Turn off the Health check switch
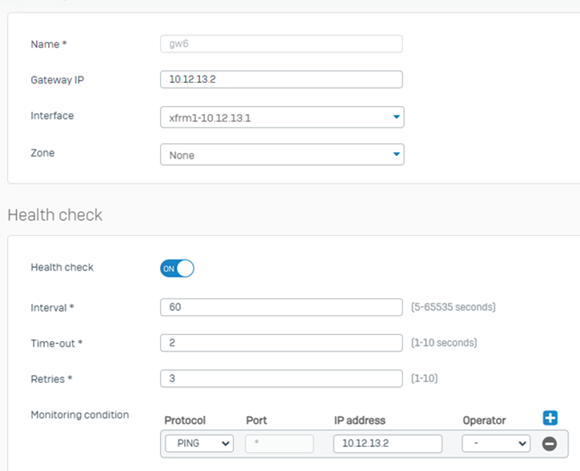Viewport: 580px width, 471px height. pyautogui.click(x=177, y=268)
